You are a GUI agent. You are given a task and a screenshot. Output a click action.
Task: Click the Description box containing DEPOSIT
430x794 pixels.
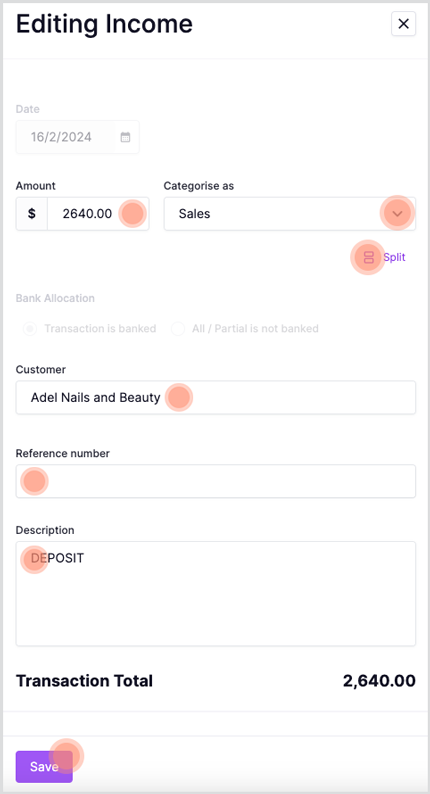(216, 593)
